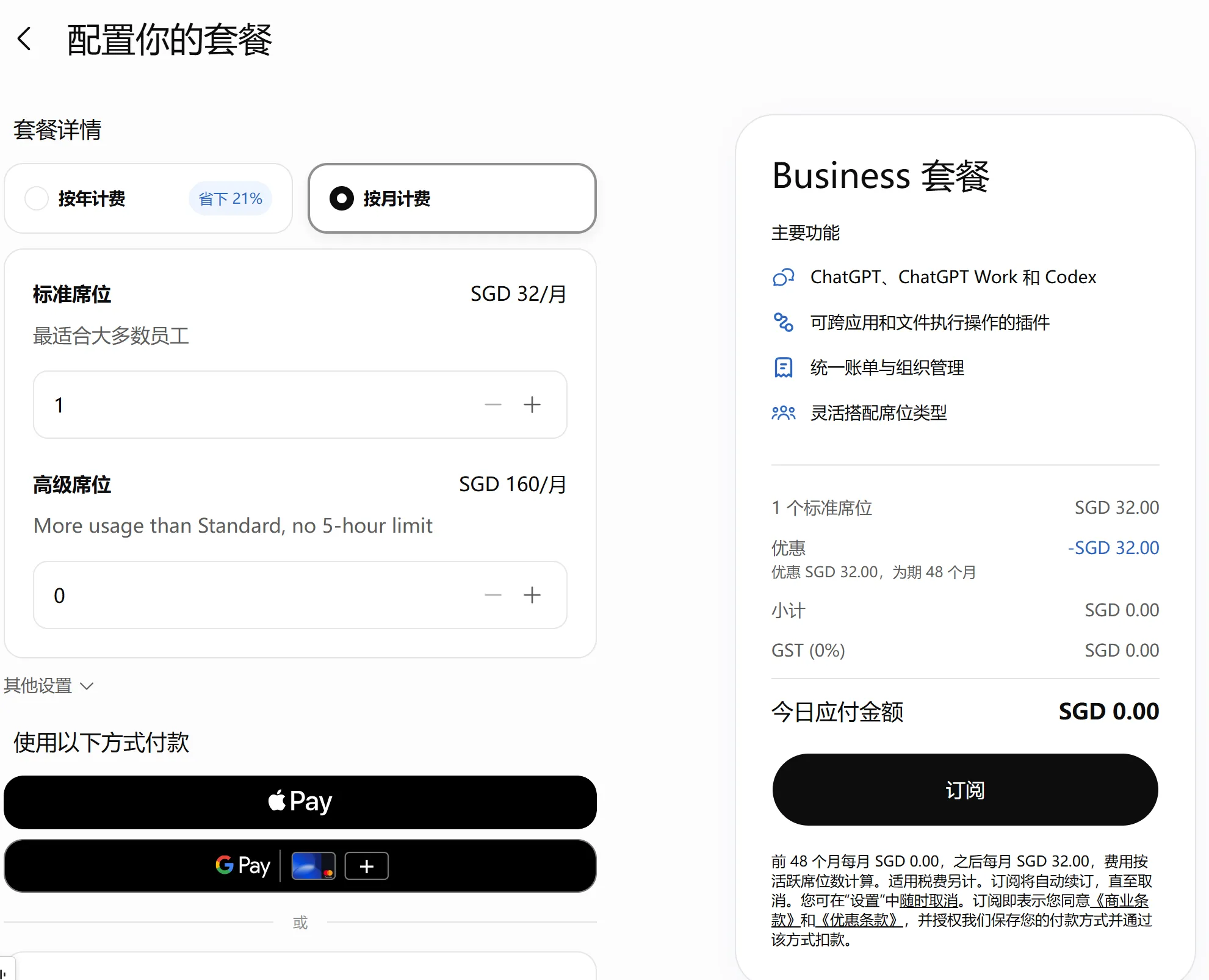1209x980 pixels.
Task: Pay with the Google Pay button
Action: pos(300,866)
